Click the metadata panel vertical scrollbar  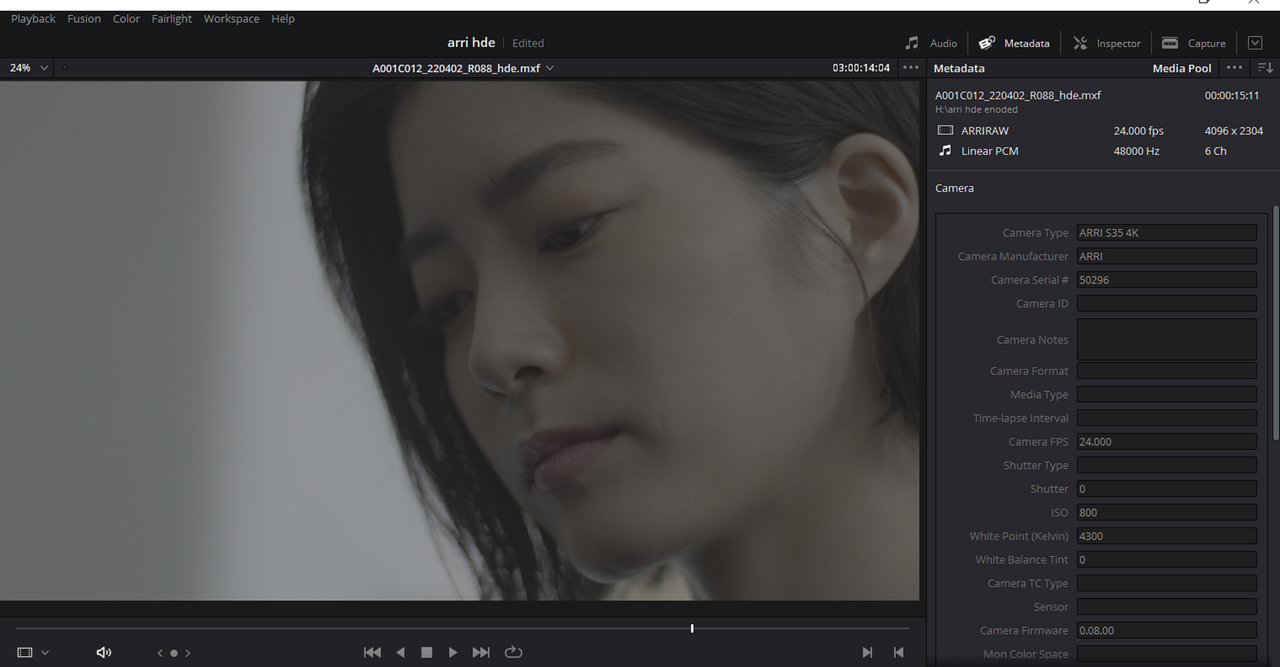click(x=1275, y=322)
